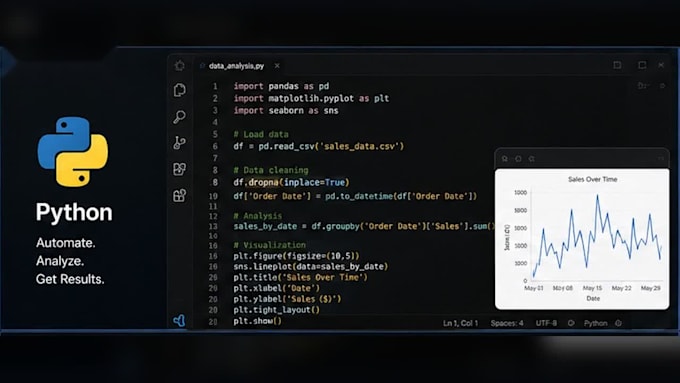Close the data_analysis.py tab

277,65
